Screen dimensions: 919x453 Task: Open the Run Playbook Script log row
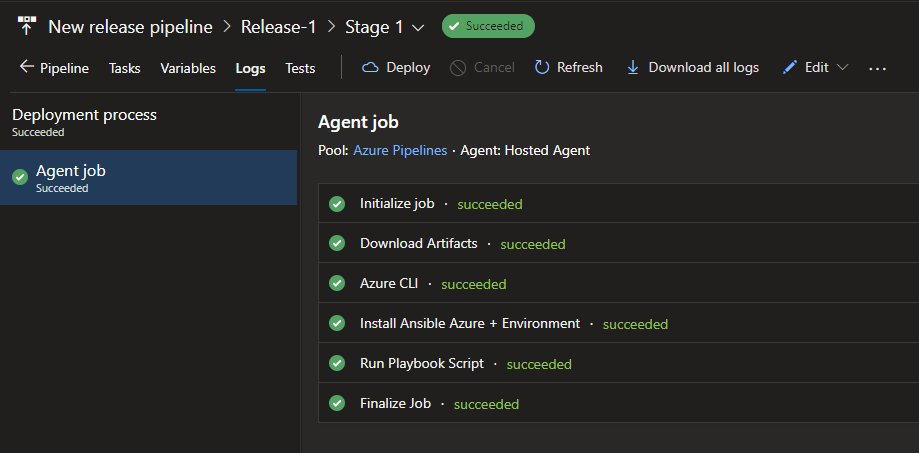point(421,363)
